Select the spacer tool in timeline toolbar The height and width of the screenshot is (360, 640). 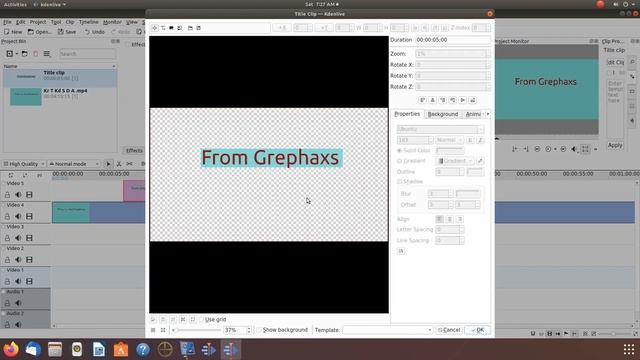coord(129,164)
